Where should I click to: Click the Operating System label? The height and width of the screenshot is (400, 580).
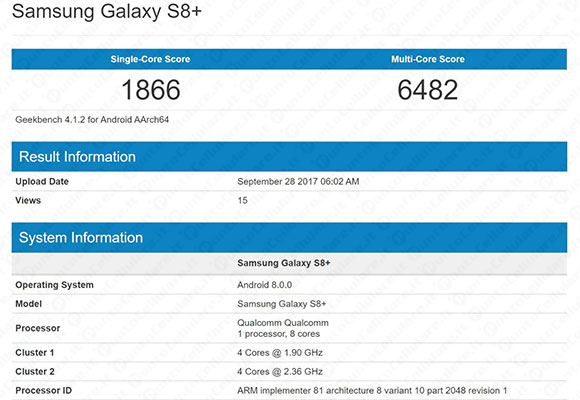pyautogui.click(x=54, y=285)
